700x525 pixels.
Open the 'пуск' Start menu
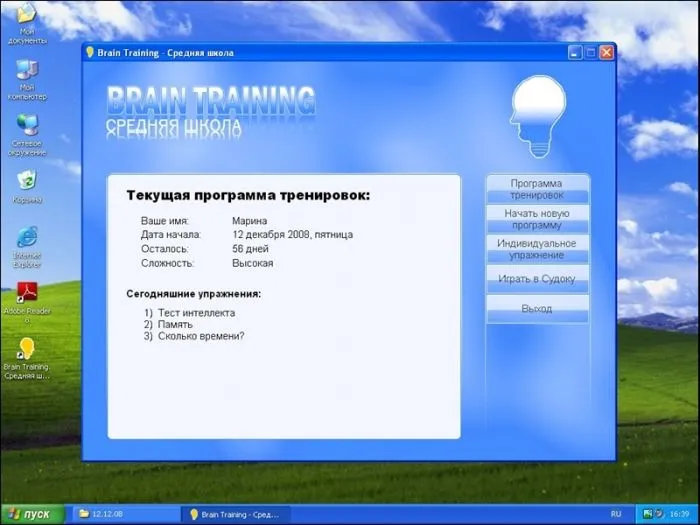click(32, 514)
